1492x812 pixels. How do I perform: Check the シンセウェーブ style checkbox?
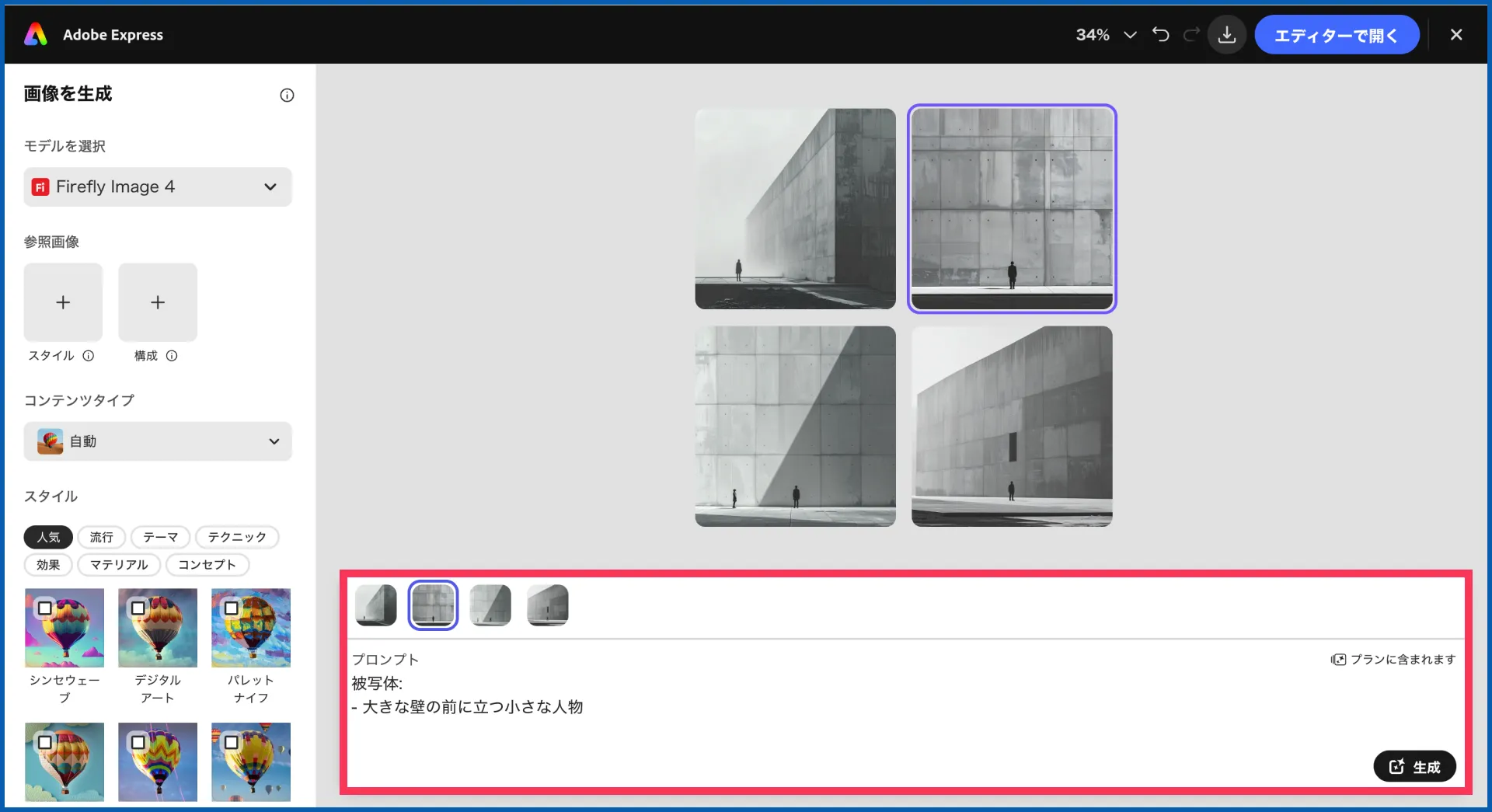click(x=45, y=608)
